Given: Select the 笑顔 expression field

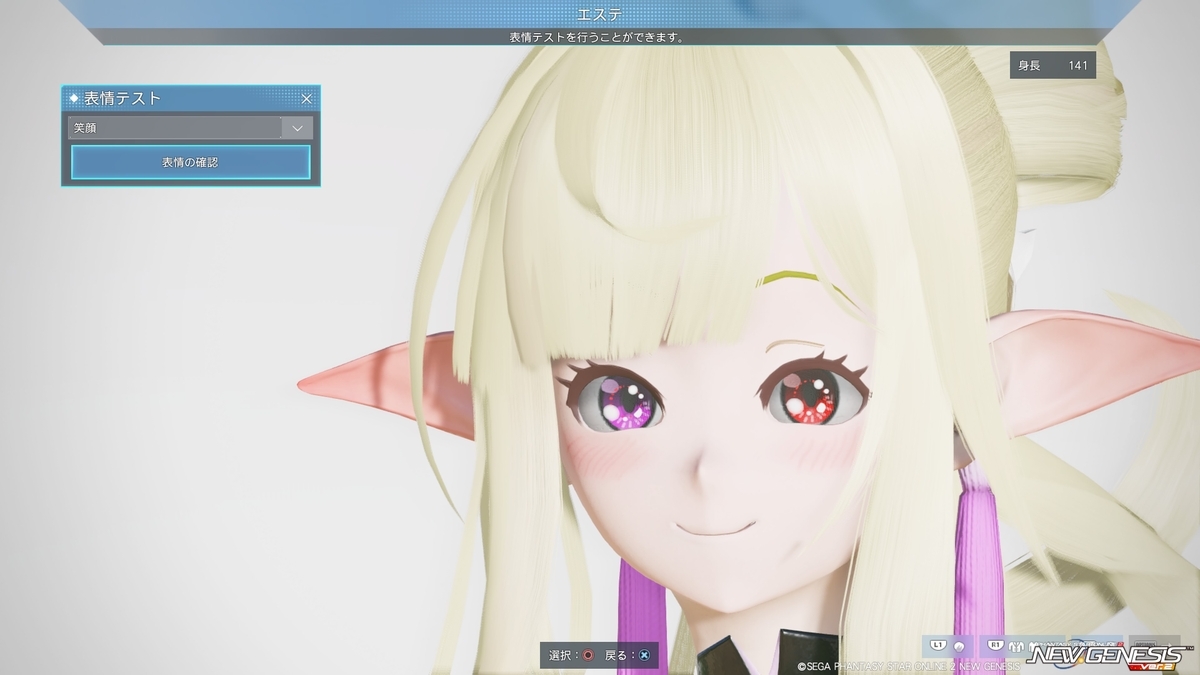Looking at the screenshot, I should (175, 128).
